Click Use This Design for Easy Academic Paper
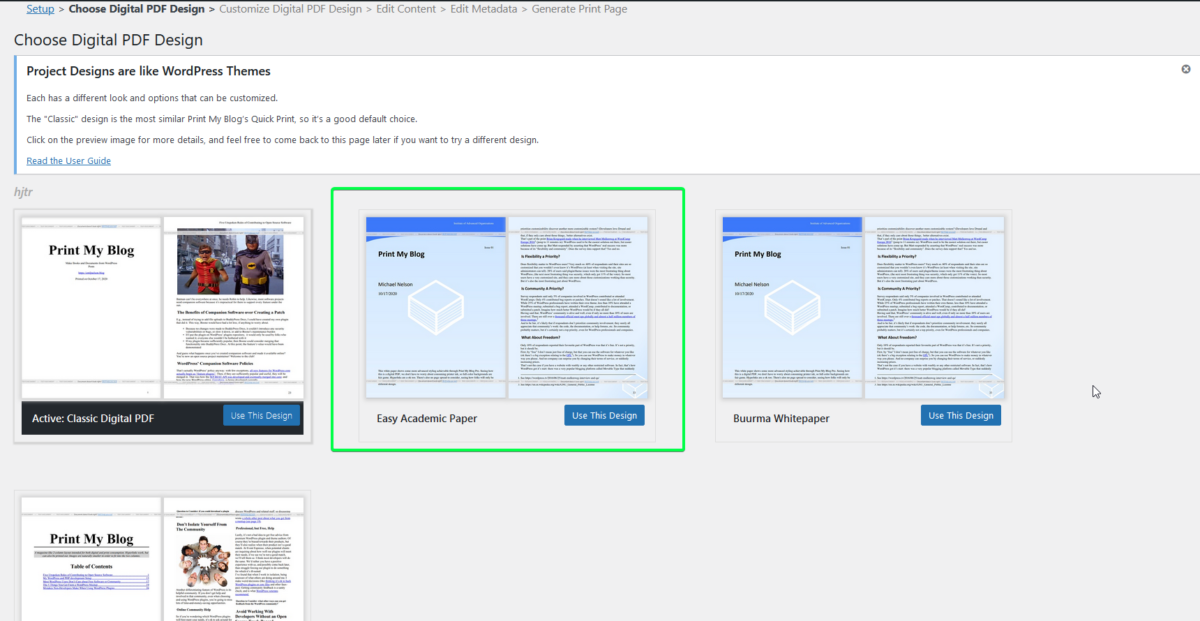 [604, 415]
